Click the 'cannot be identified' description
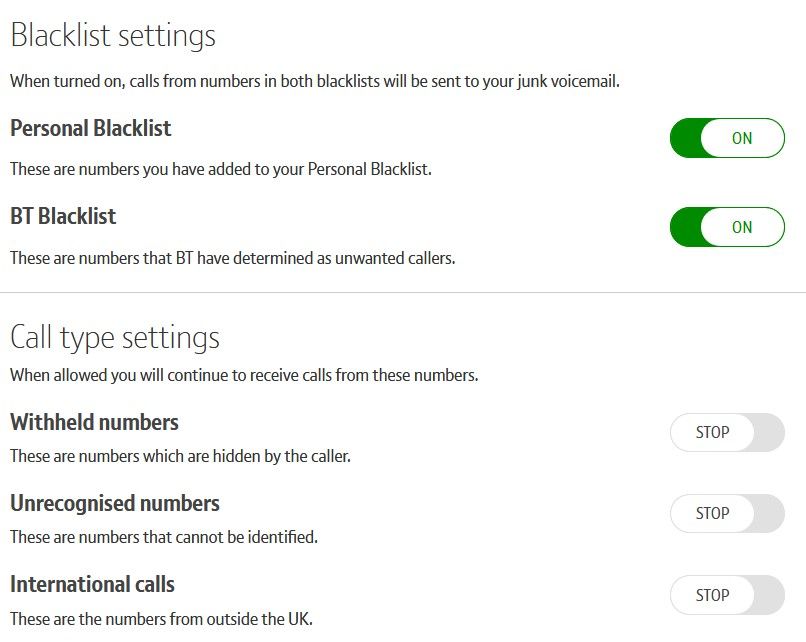806x642 pixels. point(164,537)
